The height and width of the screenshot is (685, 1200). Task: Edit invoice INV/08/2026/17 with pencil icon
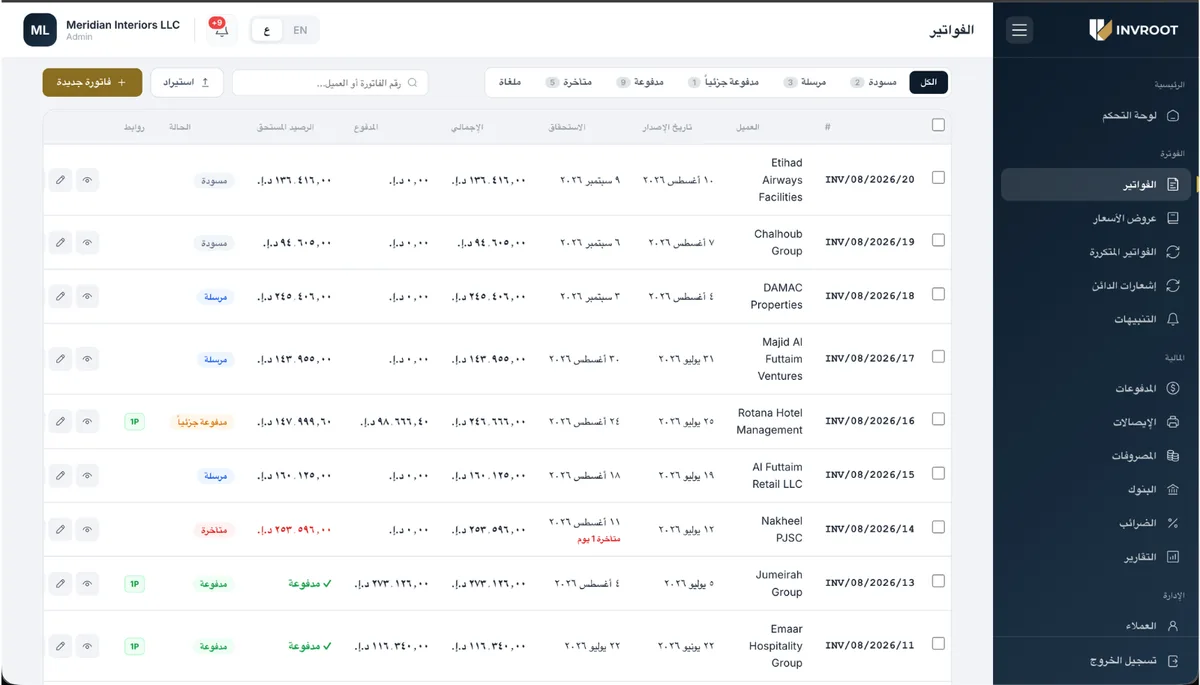tap(60, 358)
